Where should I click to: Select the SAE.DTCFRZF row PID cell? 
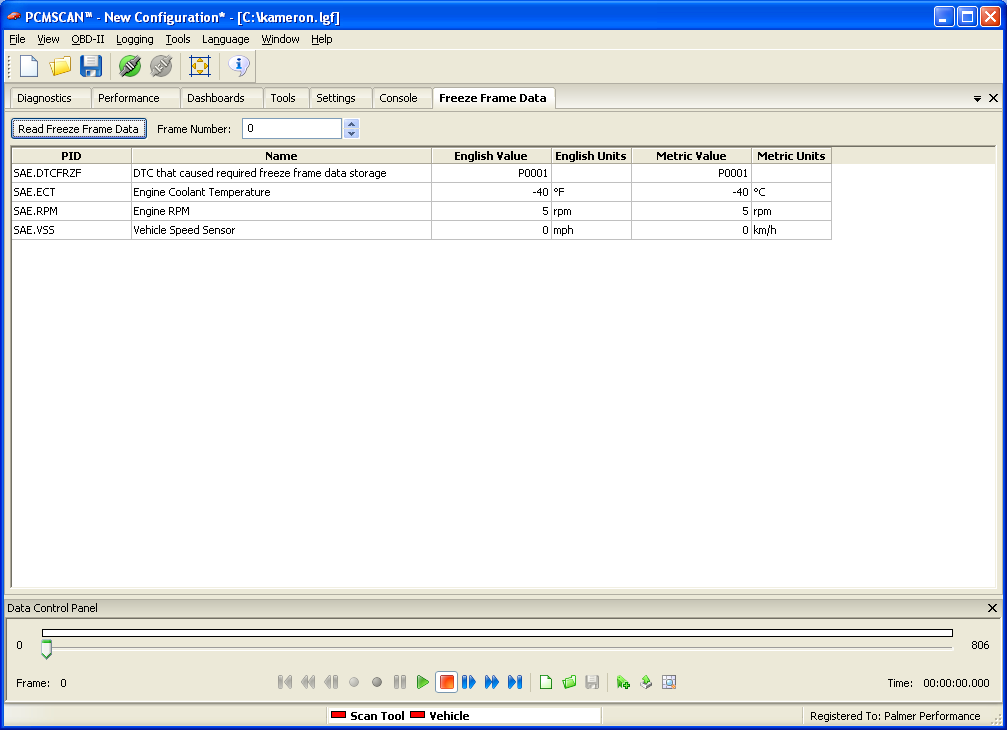[71, 173]
